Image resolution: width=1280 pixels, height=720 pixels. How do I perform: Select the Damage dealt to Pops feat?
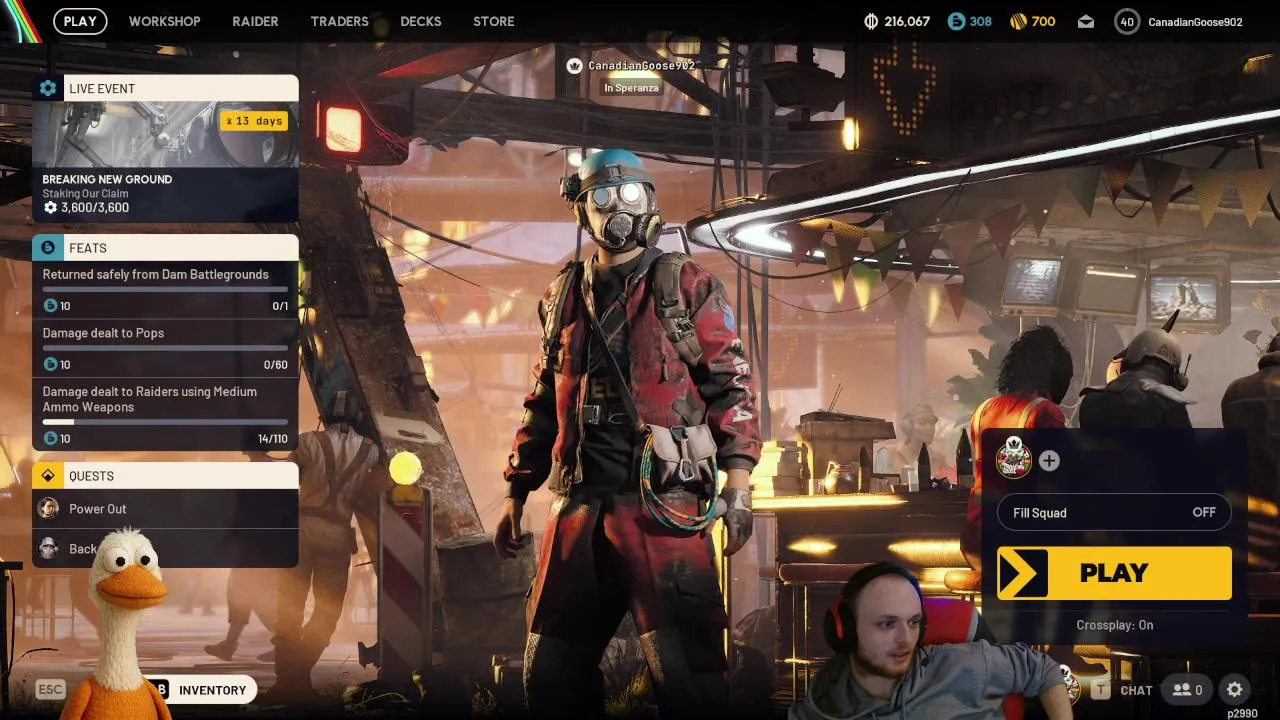(165, 348)
